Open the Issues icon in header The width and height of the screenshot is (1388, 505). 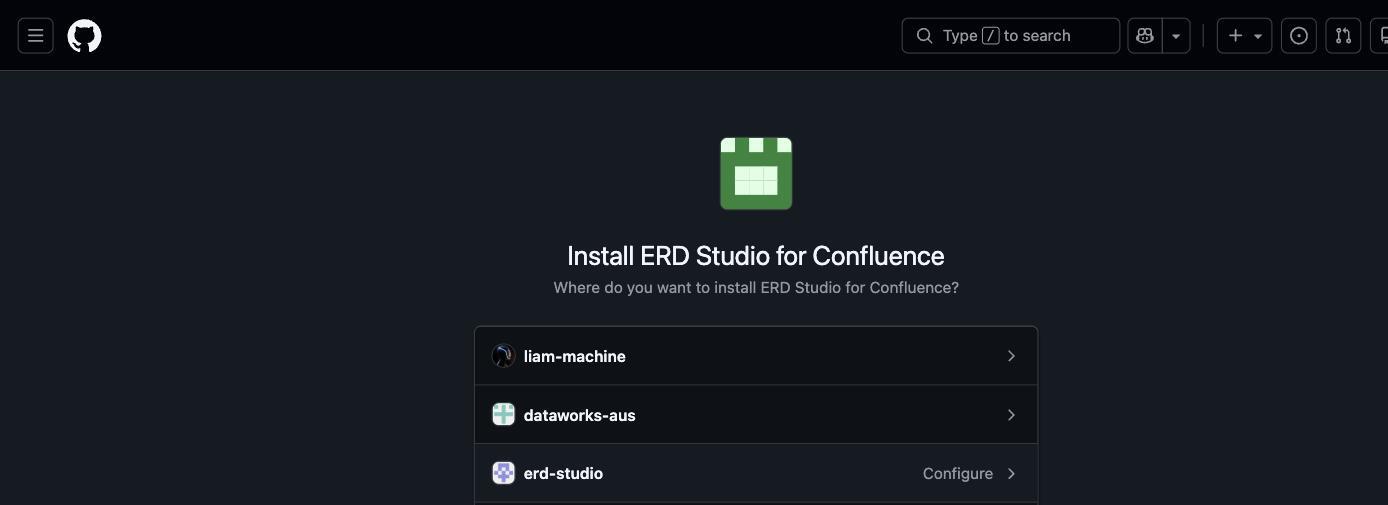tap(1299, 36)
